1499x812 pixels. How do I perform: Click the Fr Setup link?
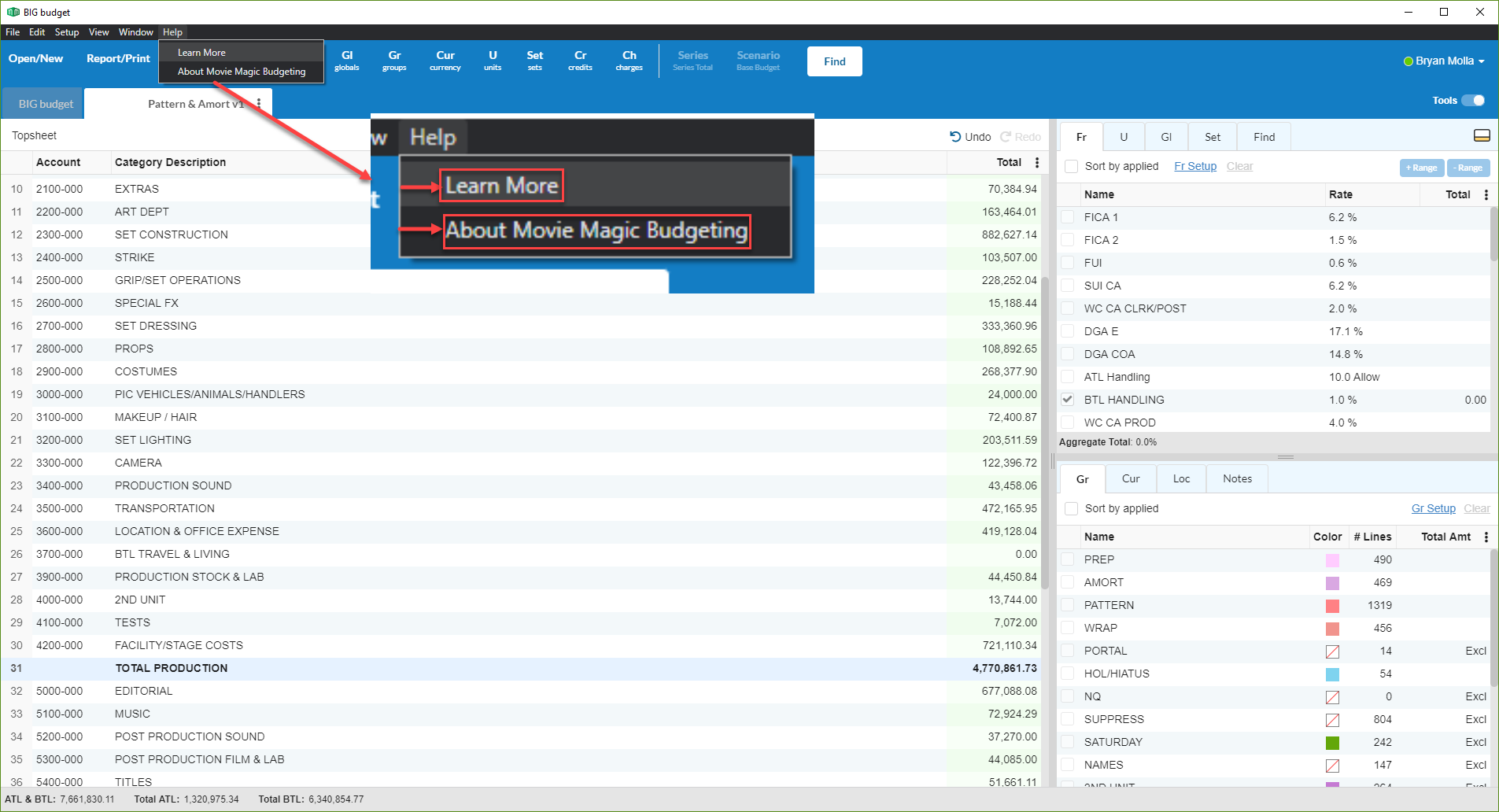(1195, 166)
